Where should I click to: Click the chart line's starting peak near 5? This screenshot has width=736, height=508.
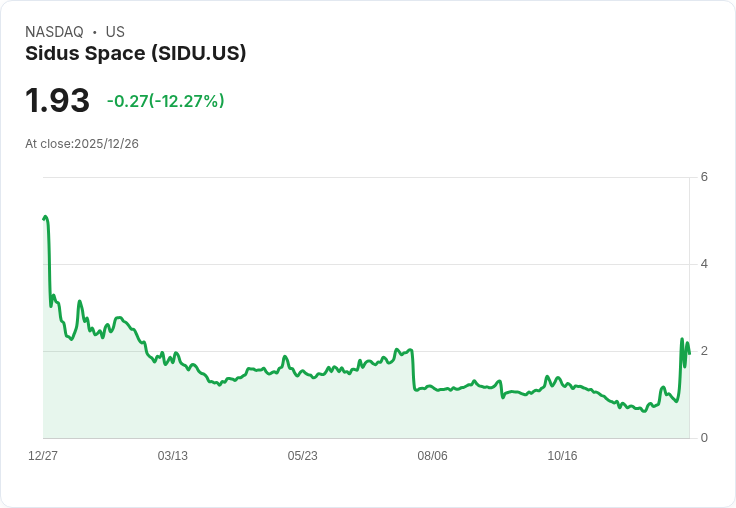46,217
